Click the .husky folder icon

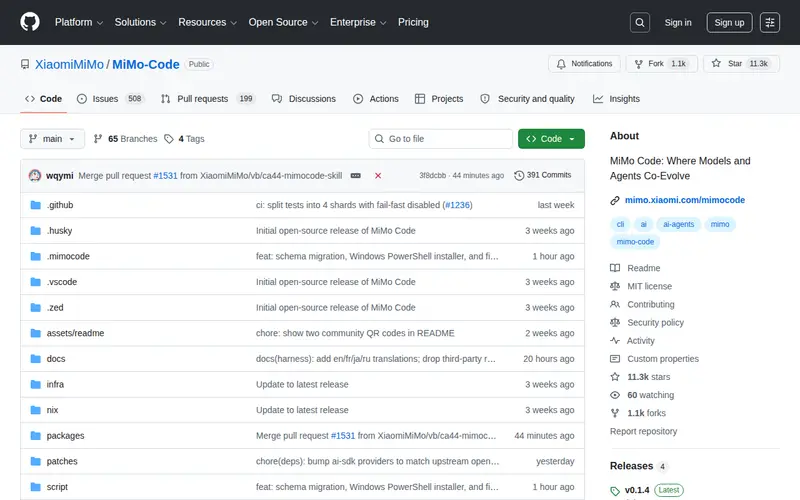point(35,231)
